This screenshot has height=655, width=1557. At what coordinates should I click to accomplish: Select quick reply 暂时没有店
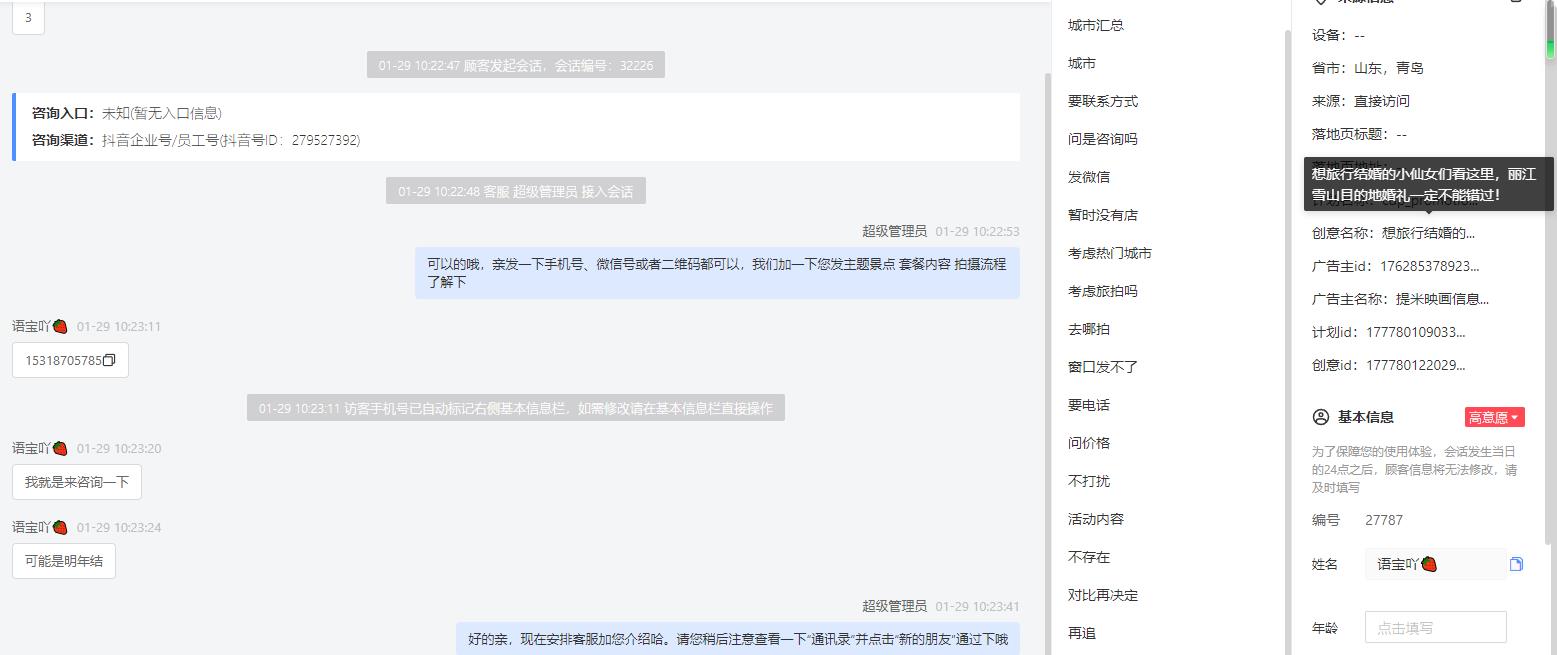[1102, 215]
